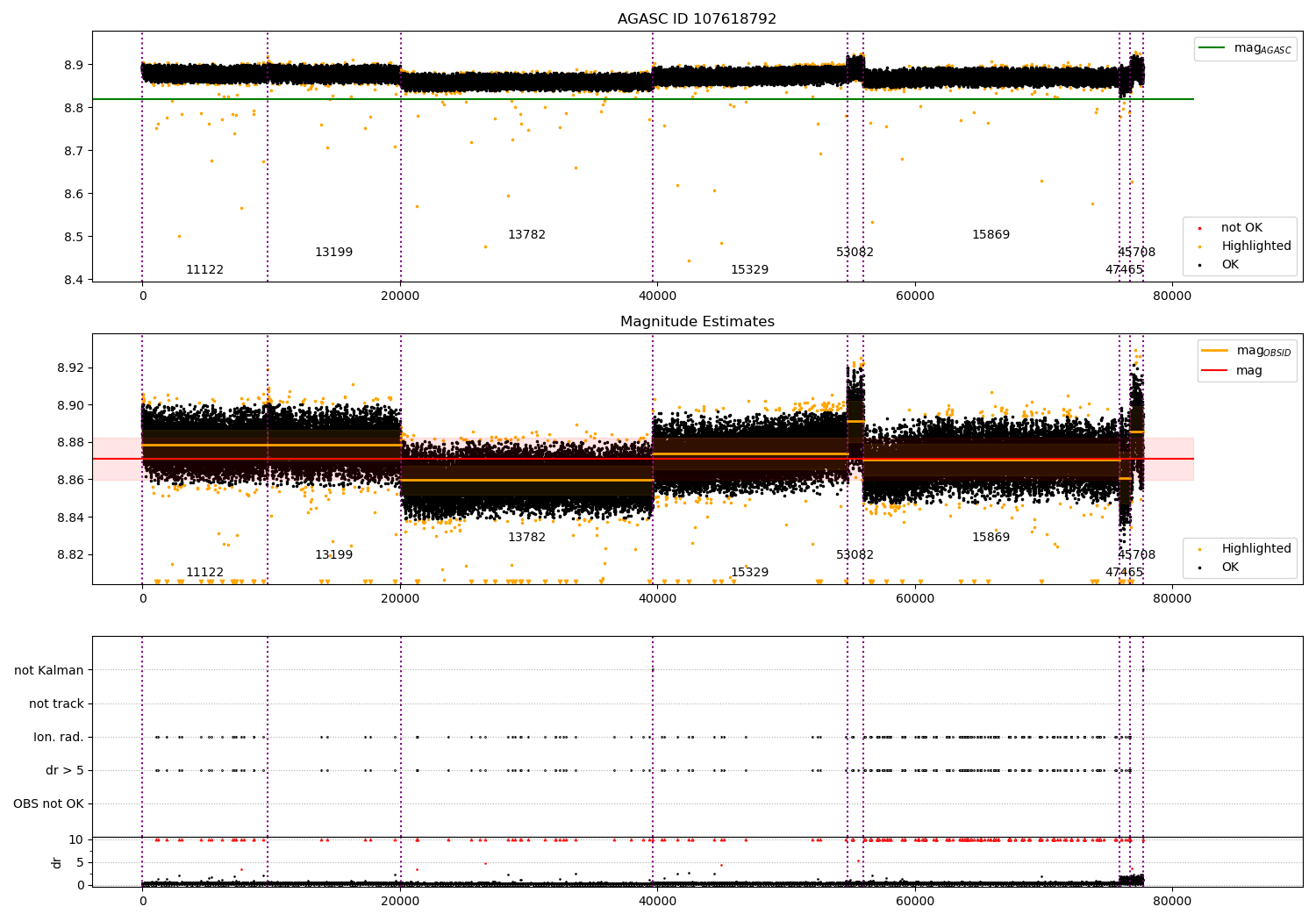Click "Highlighted" in the Magnitude Estimates legend
This screenshot has width=1316, height=921.
(x=1244, y=549)
